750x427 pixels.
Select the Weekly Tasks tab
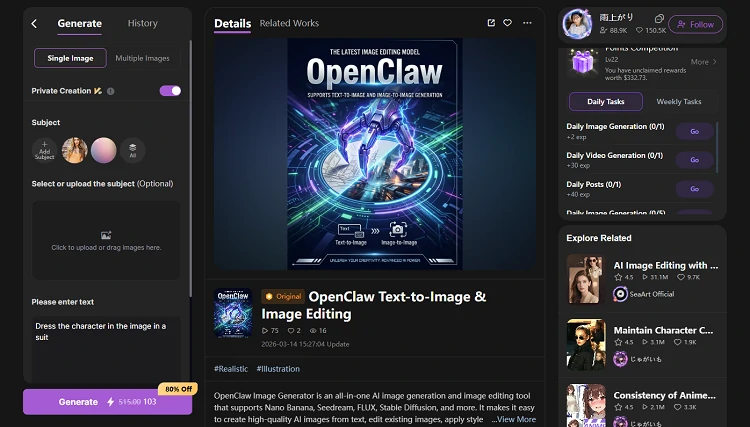coord(679,101)
